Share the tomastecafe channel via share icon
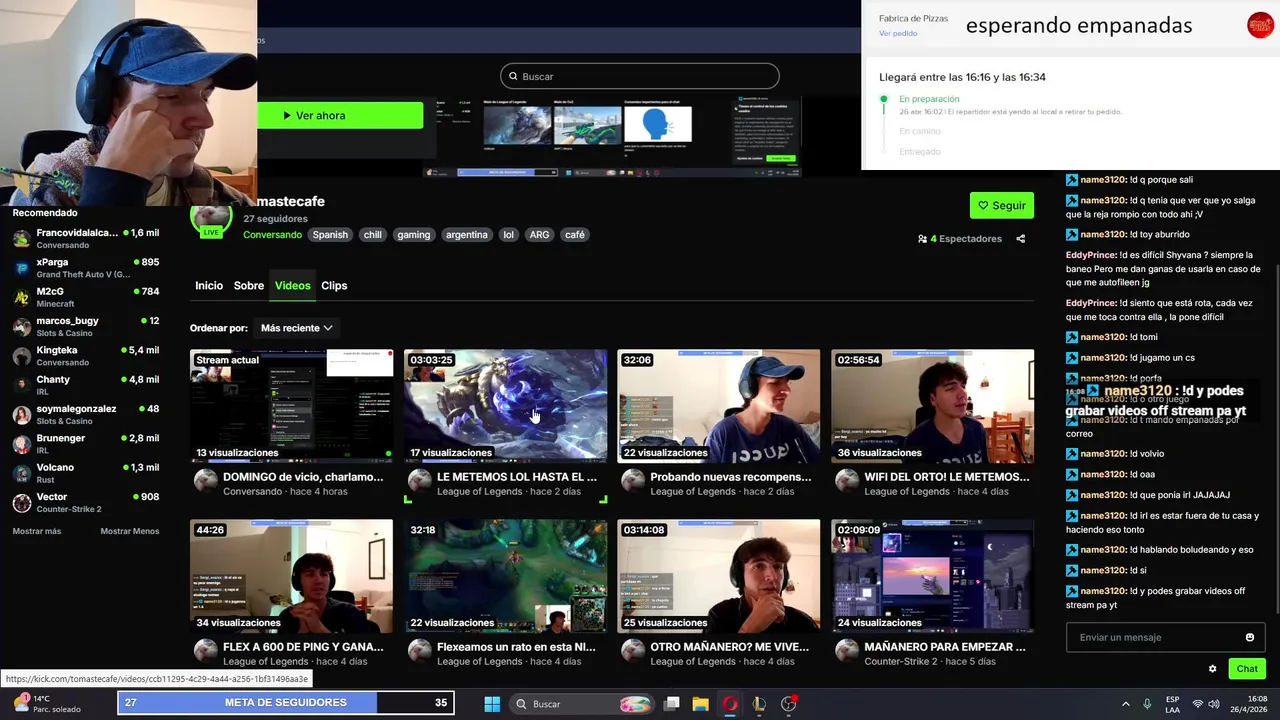This screenshot has height=720, width=1280. 1020,239
